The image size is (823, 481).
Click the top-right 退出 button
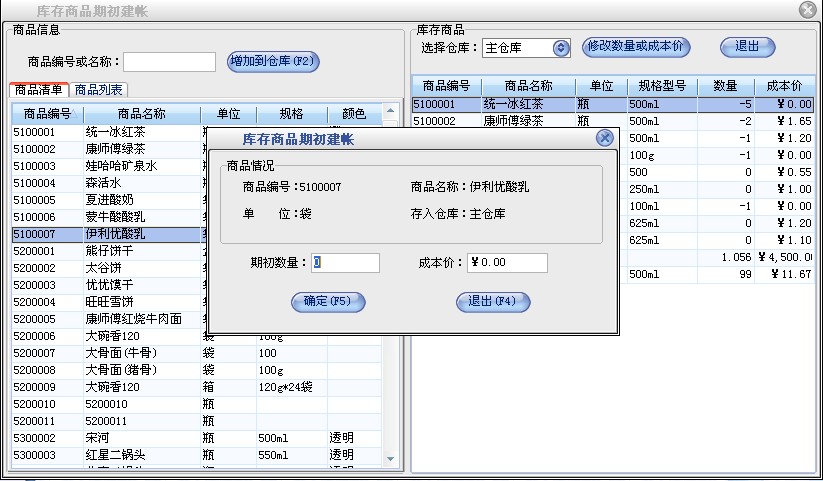747,47
